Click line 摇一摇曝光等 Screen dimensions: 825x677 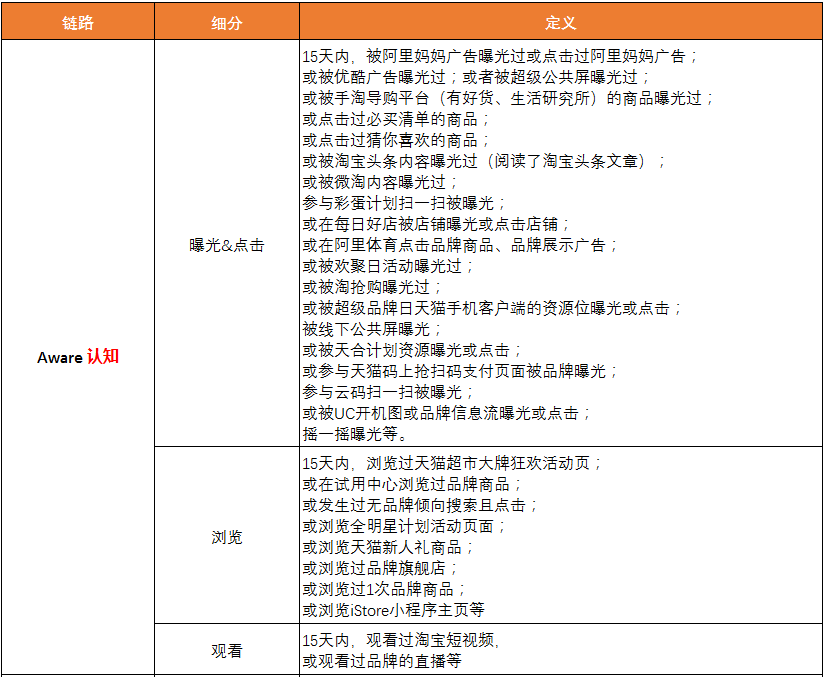click(356, 435)
